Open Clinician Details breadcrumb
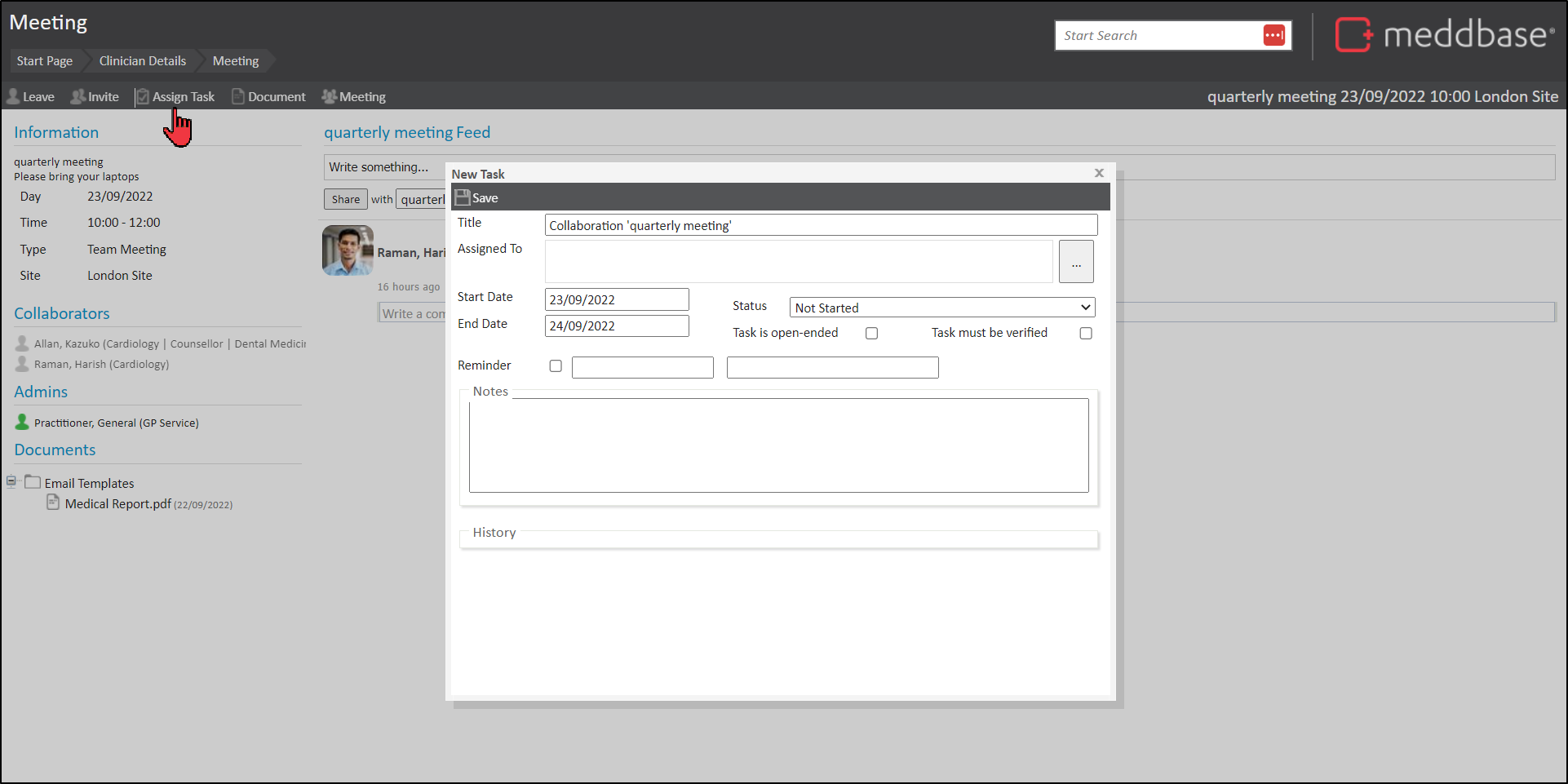 point(142,61)
